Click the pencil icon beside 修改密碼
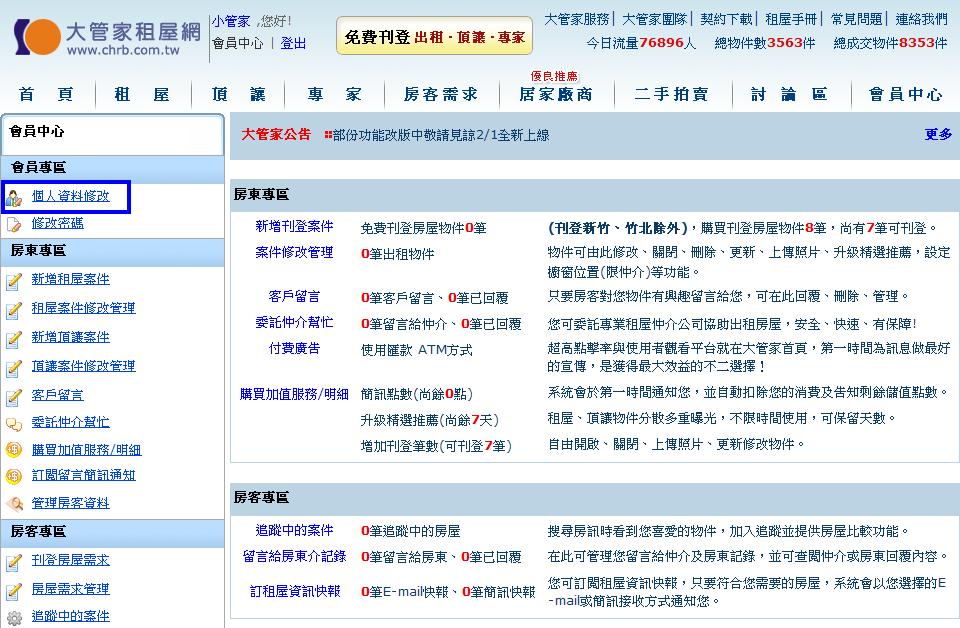Viewport: 960px width, 628px height. pos(14,224)
